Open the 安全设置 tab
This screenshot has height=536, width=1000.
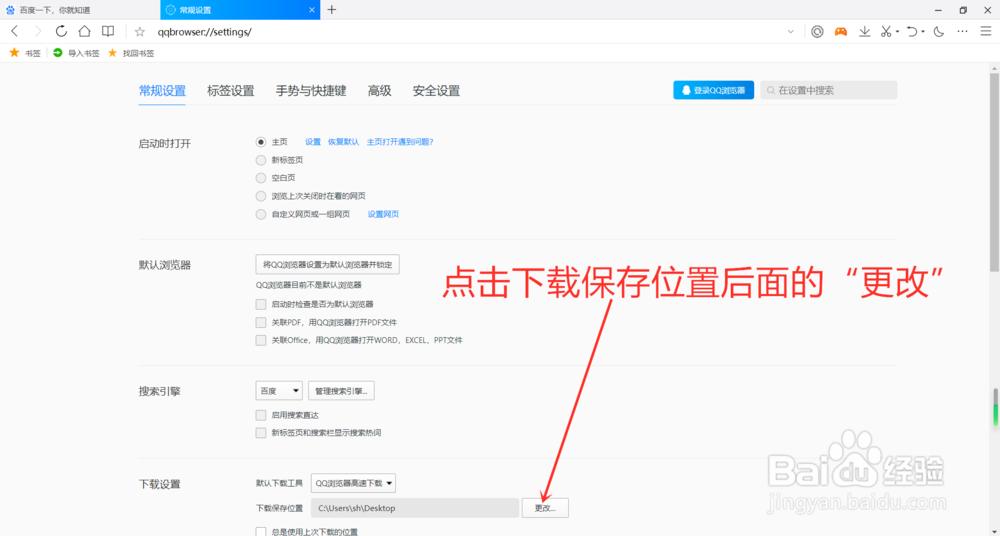click(x=436, y=91)
